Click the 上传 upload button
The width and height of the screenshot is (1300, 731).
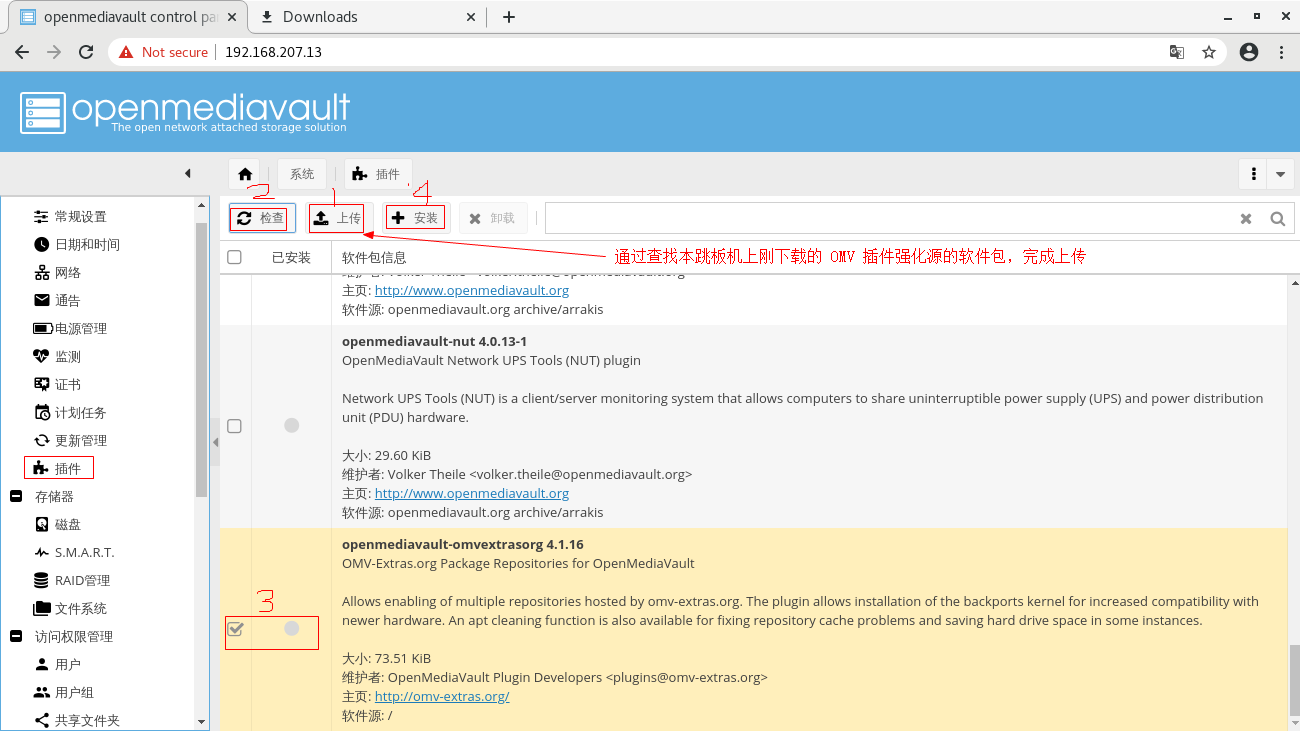(x=337, y=218)
